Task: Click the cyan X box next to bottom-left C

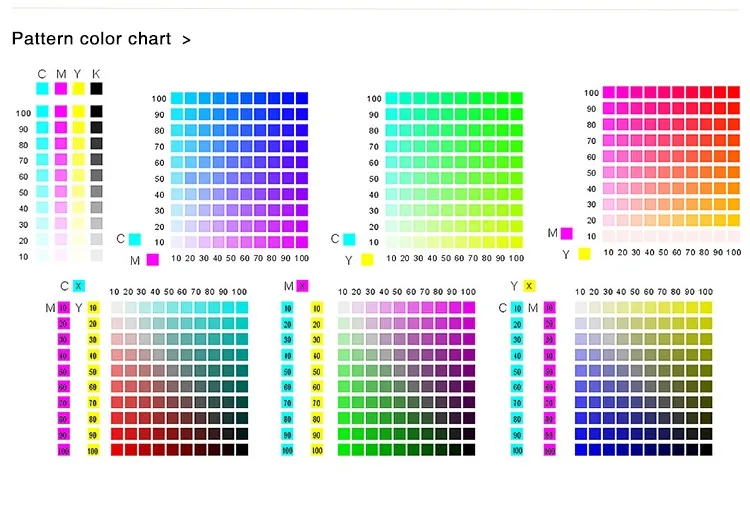Action: click(x=79, y=286)
